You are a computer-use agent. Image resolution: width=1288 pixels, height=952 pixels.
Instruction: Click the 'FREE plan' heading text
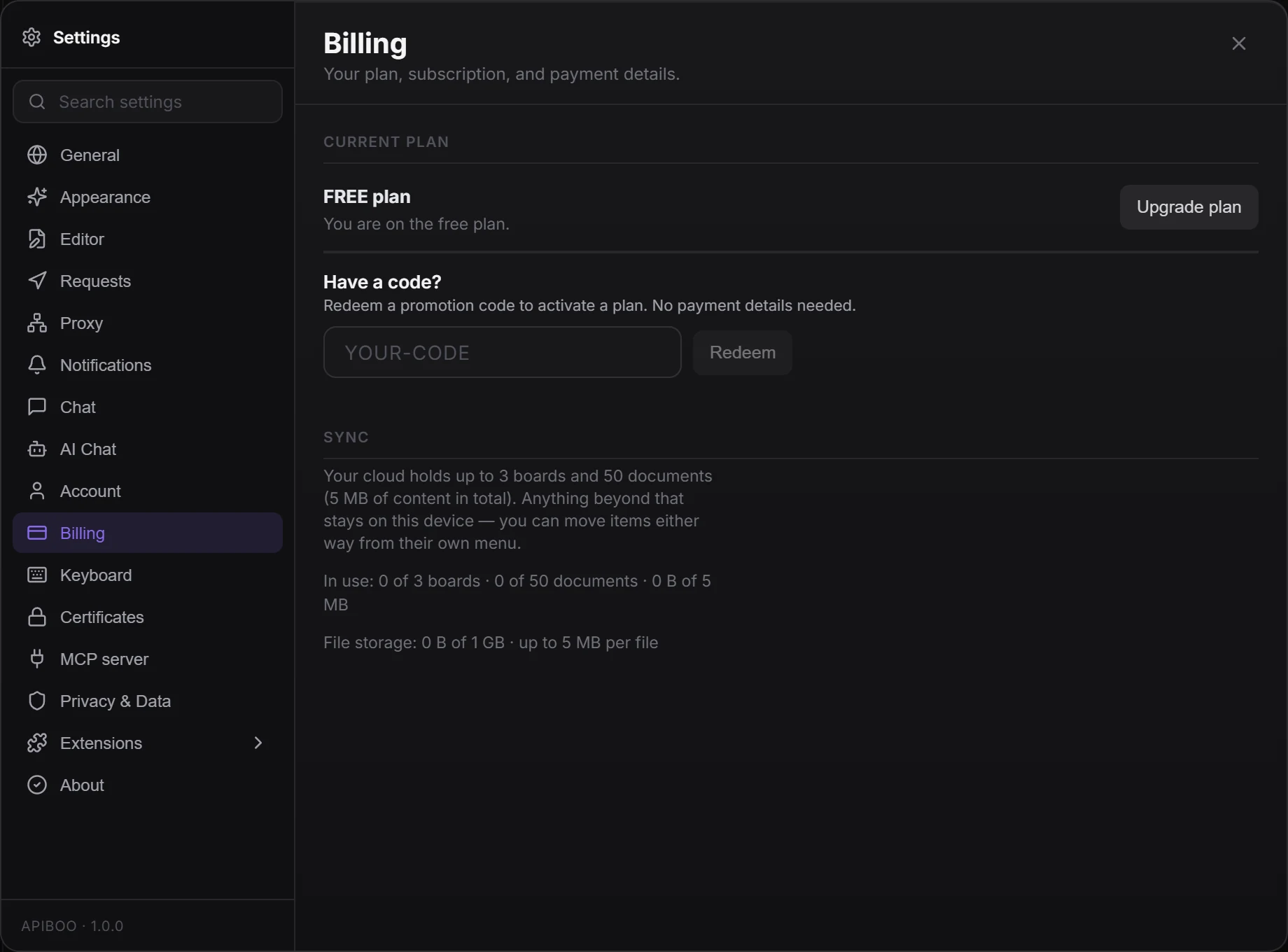[367, 197]
